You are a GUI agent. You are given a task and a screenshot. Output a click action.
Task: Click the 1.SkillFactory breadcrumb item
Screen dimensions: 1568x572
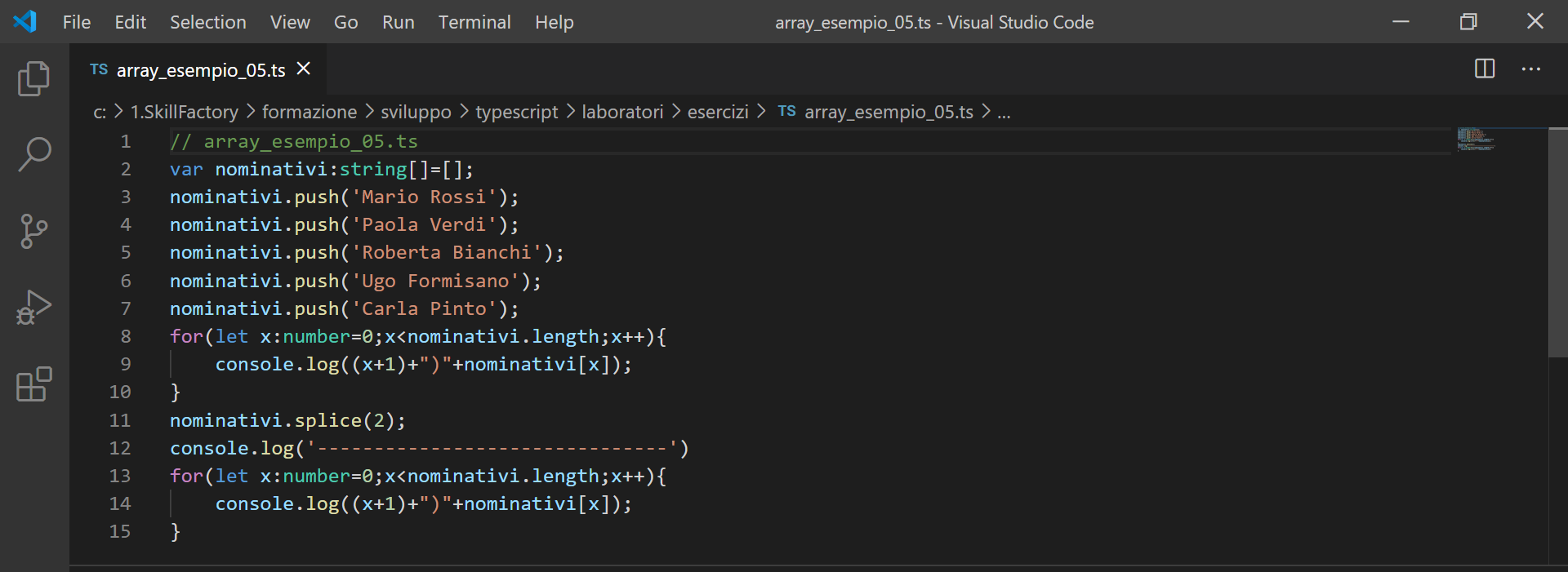tap(184, 112)
